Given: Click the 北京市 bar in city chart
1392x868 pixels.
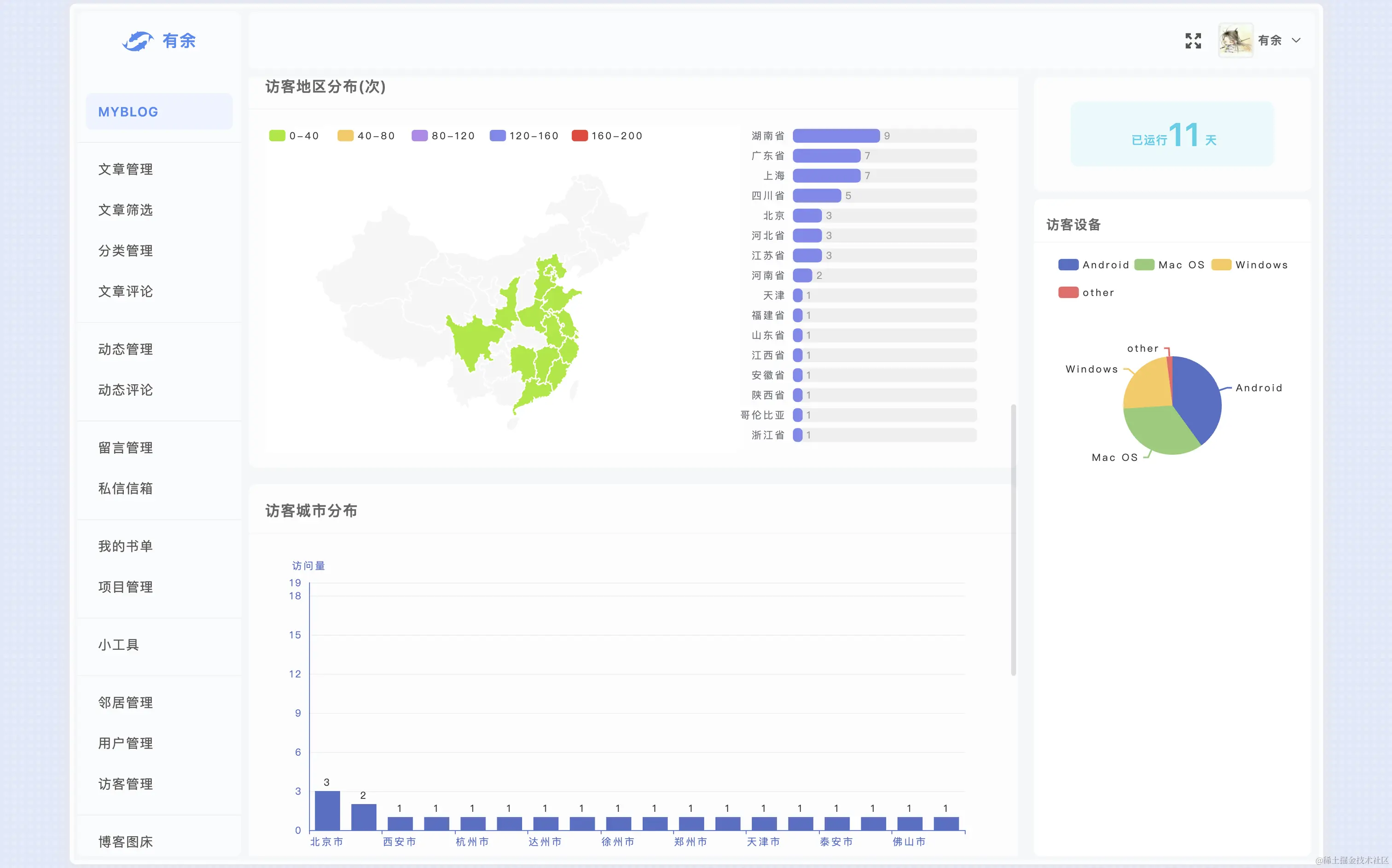Looking at the screenshot, I should pyautogui.click(x=327, y=810).
